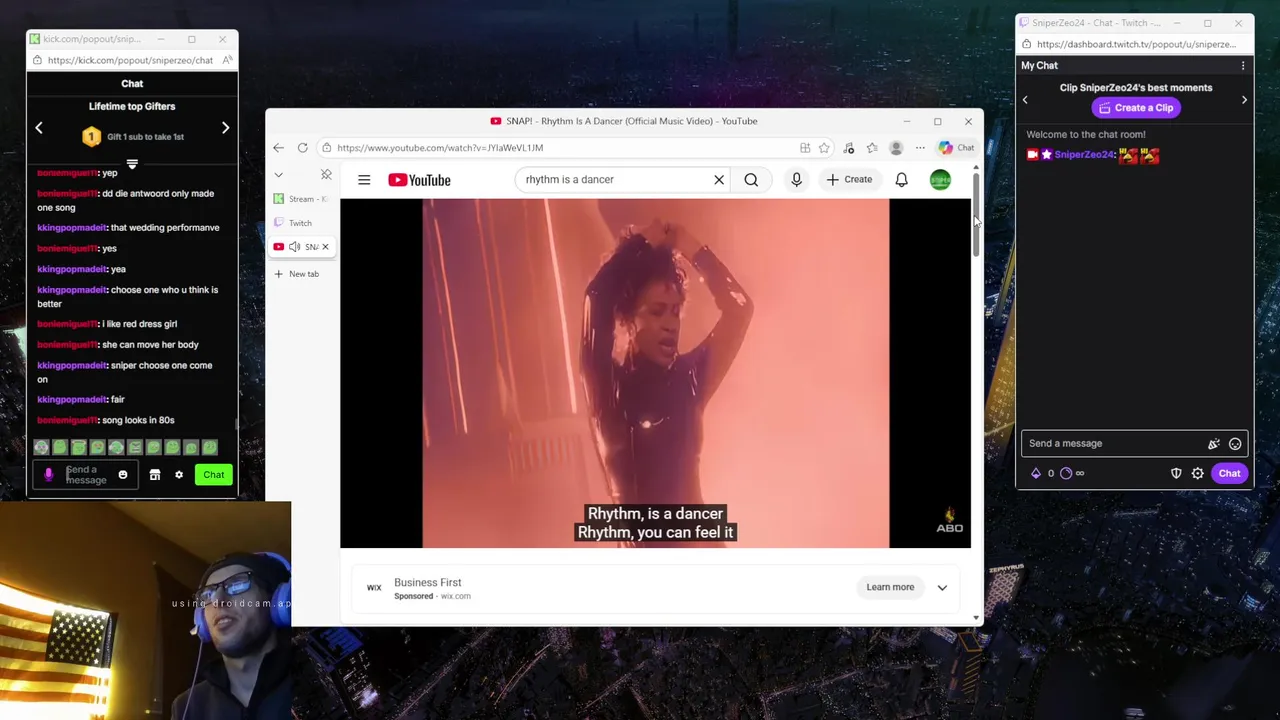Click the YouTube page vertical scrollbar thumb
The width and height of the screenshot is (1280, 720).
976,215
